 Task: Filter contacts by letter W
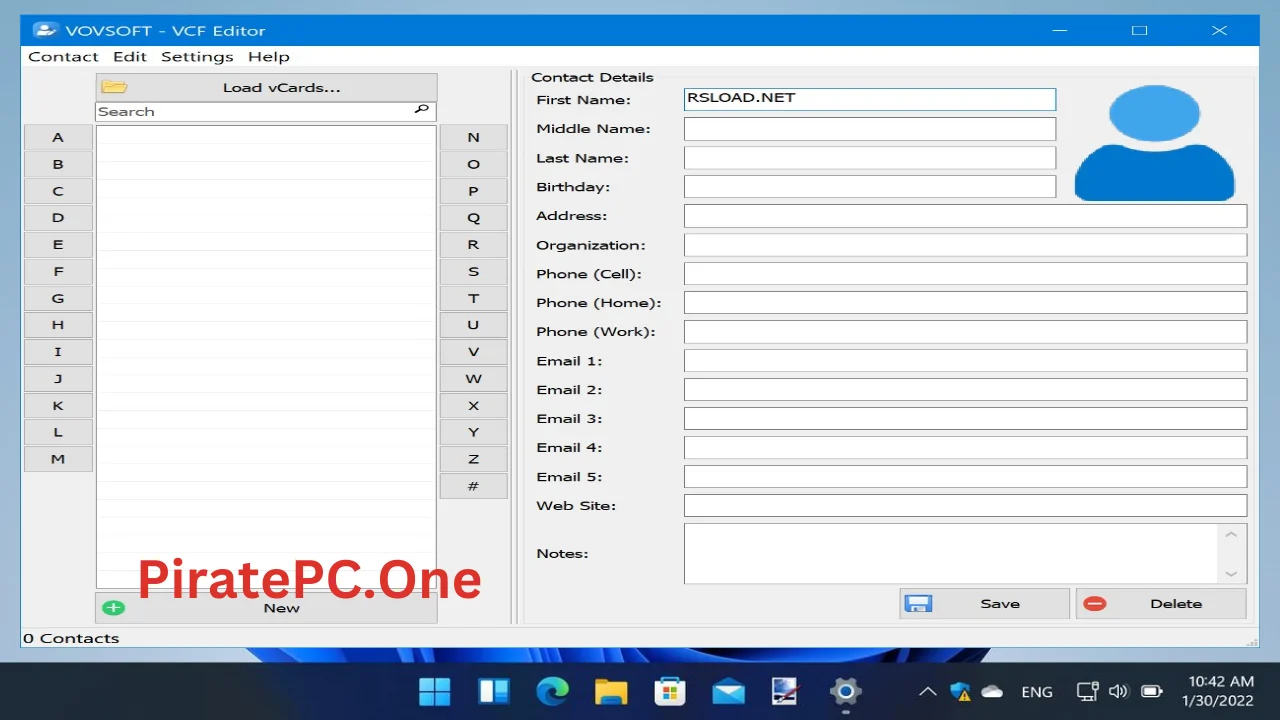(474, 379)
